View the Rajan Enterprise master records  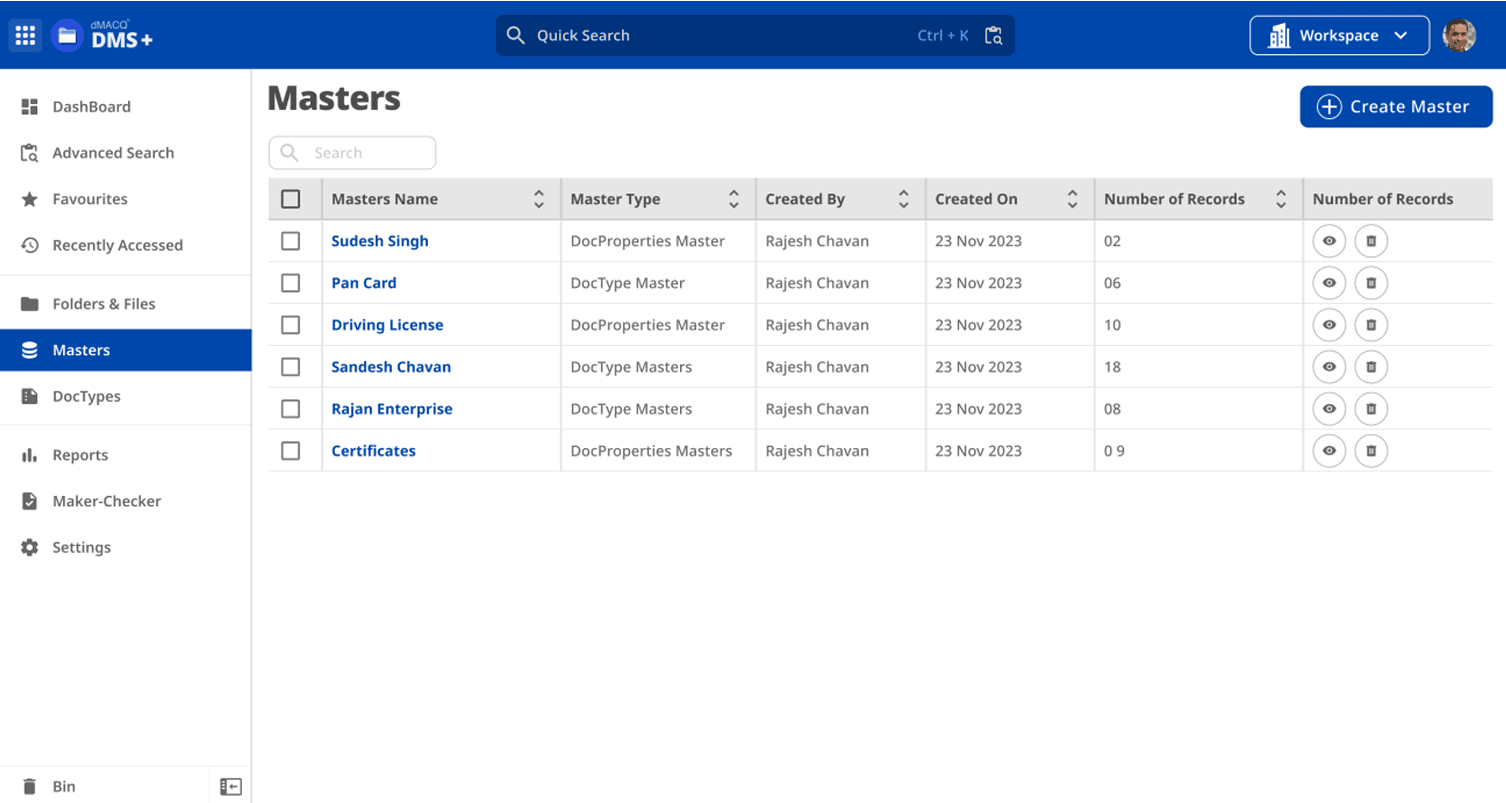1329,409
